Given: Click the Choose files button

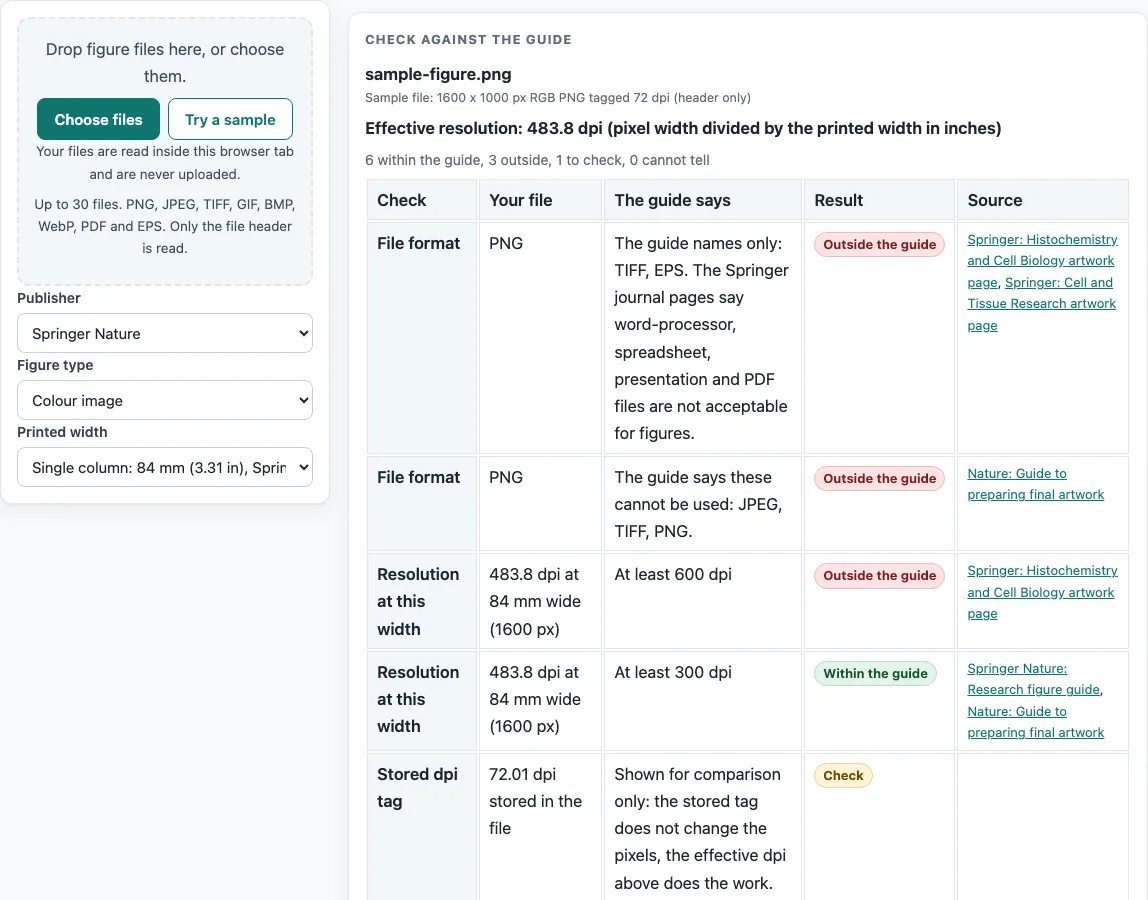Looking at the screenshot, I should coord(98,119).
